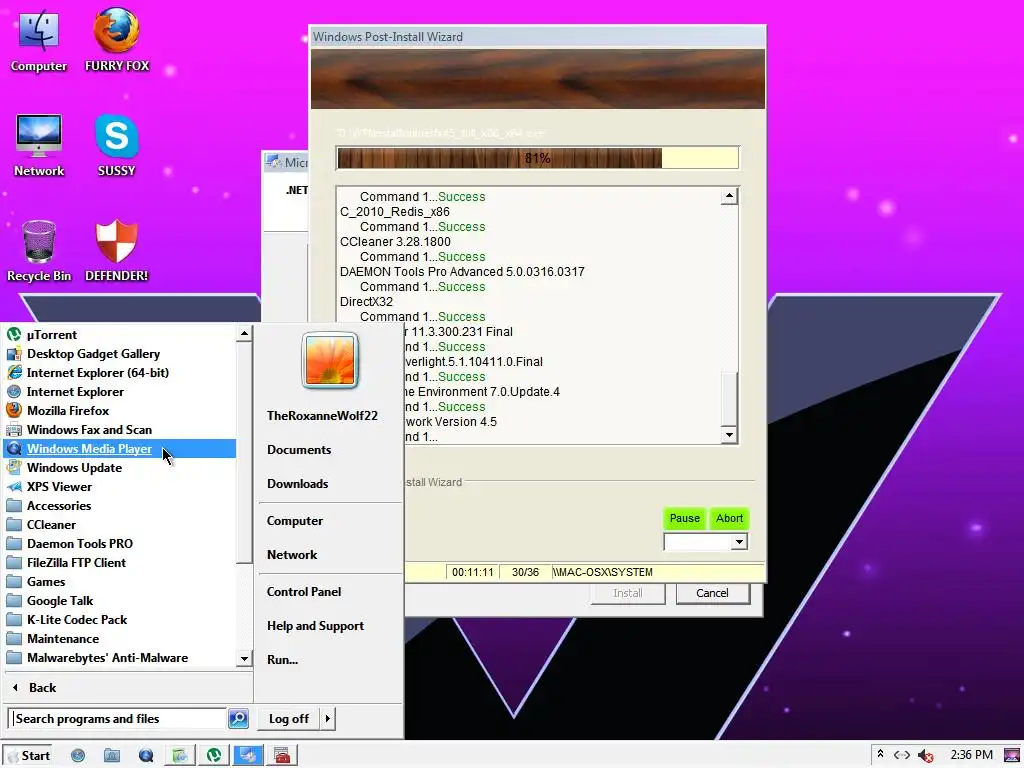Screen dimensions: 1024x768
Task: Expand the Google Talk folder
Action: [120, 600]
